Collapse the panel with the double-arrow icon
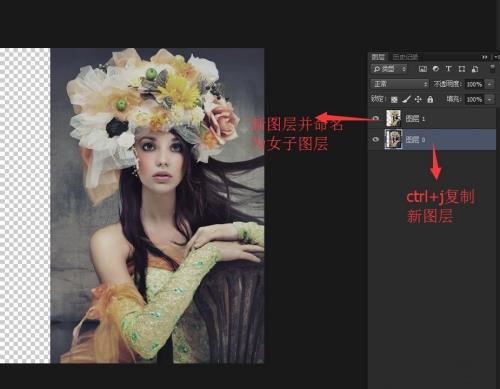The width and height of the screenshot is (500, 389). (x=485, y=57)
